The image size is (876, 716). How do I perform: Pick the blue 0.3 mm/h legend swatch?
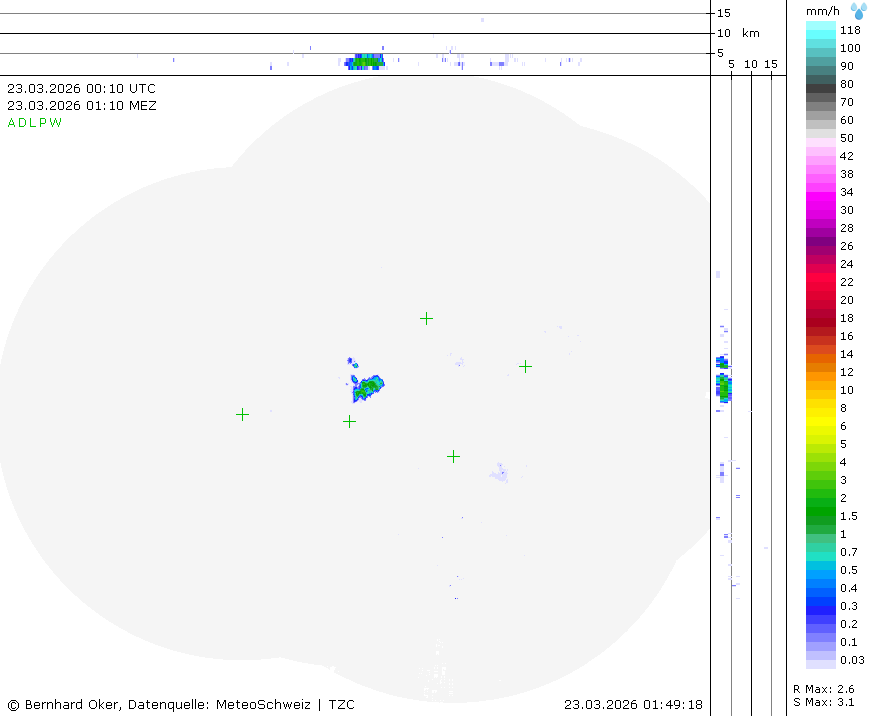[821, 606]
